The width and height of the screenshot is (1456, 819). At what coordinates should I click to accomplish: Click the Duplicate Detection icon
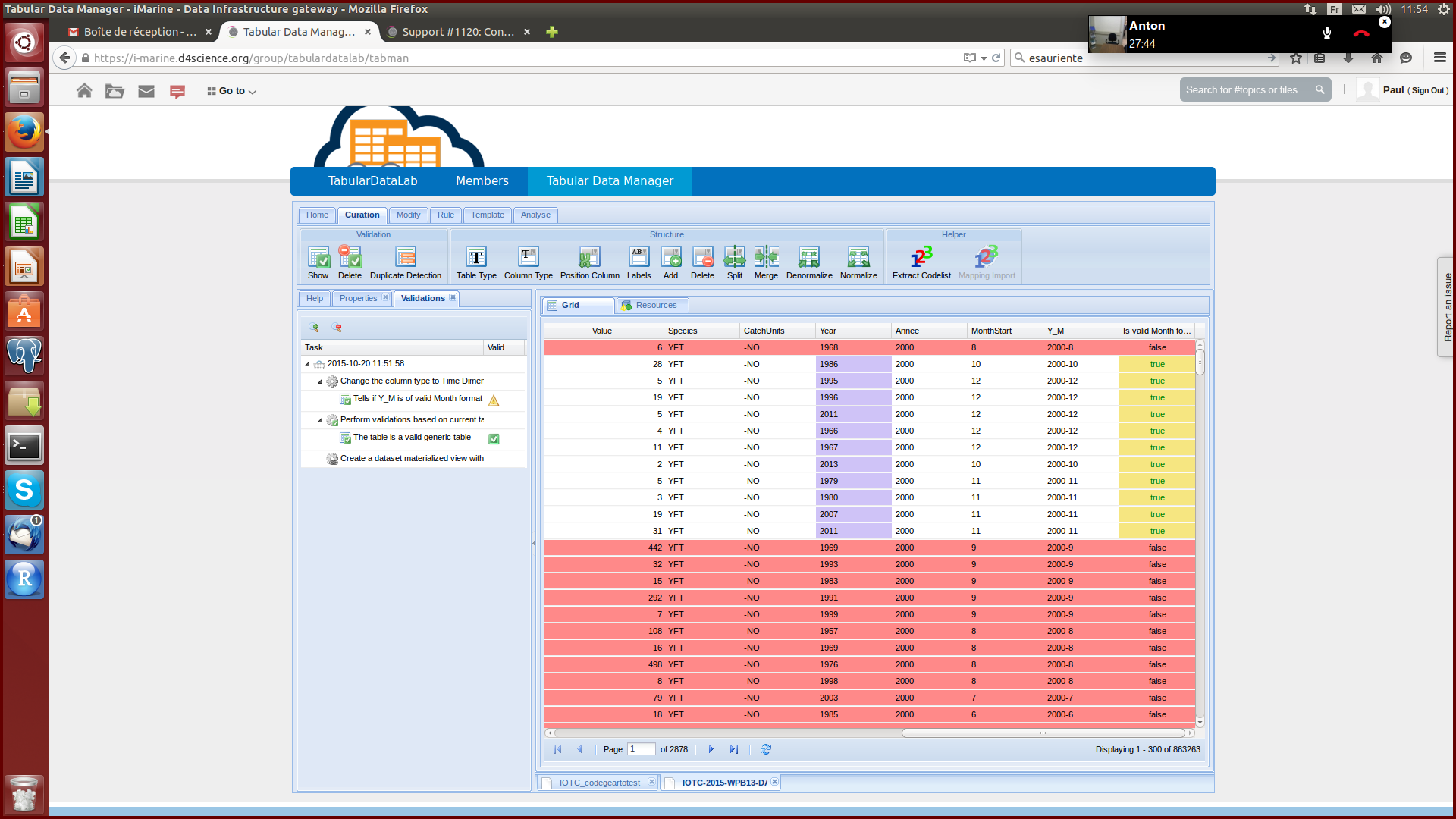406,257
